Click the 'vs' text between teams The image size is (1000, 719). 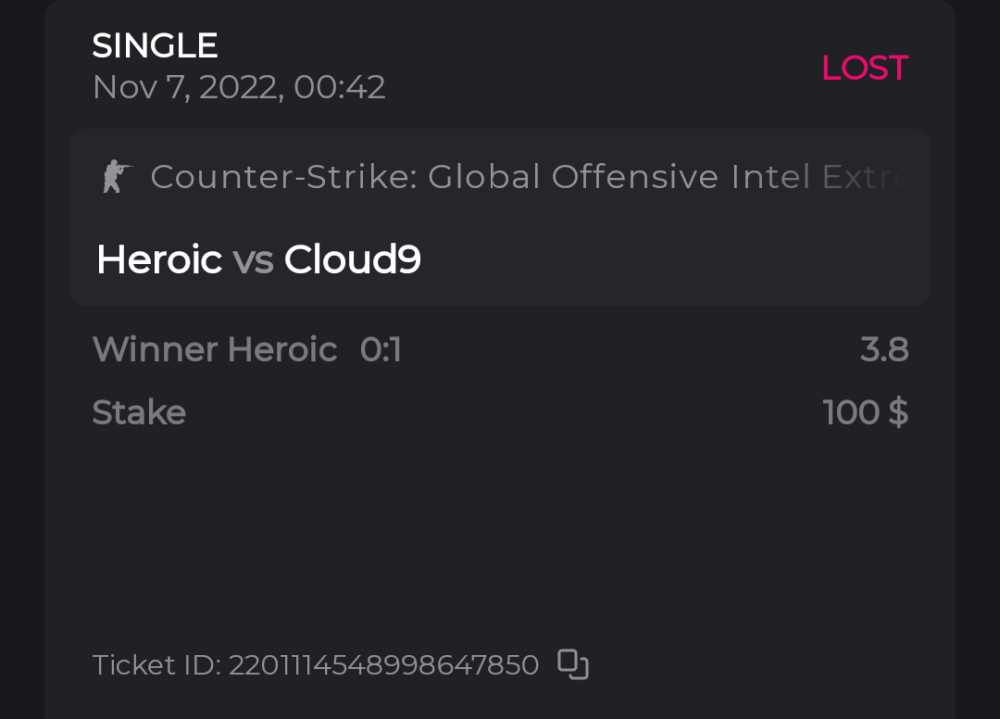click(x=253, y=261)
